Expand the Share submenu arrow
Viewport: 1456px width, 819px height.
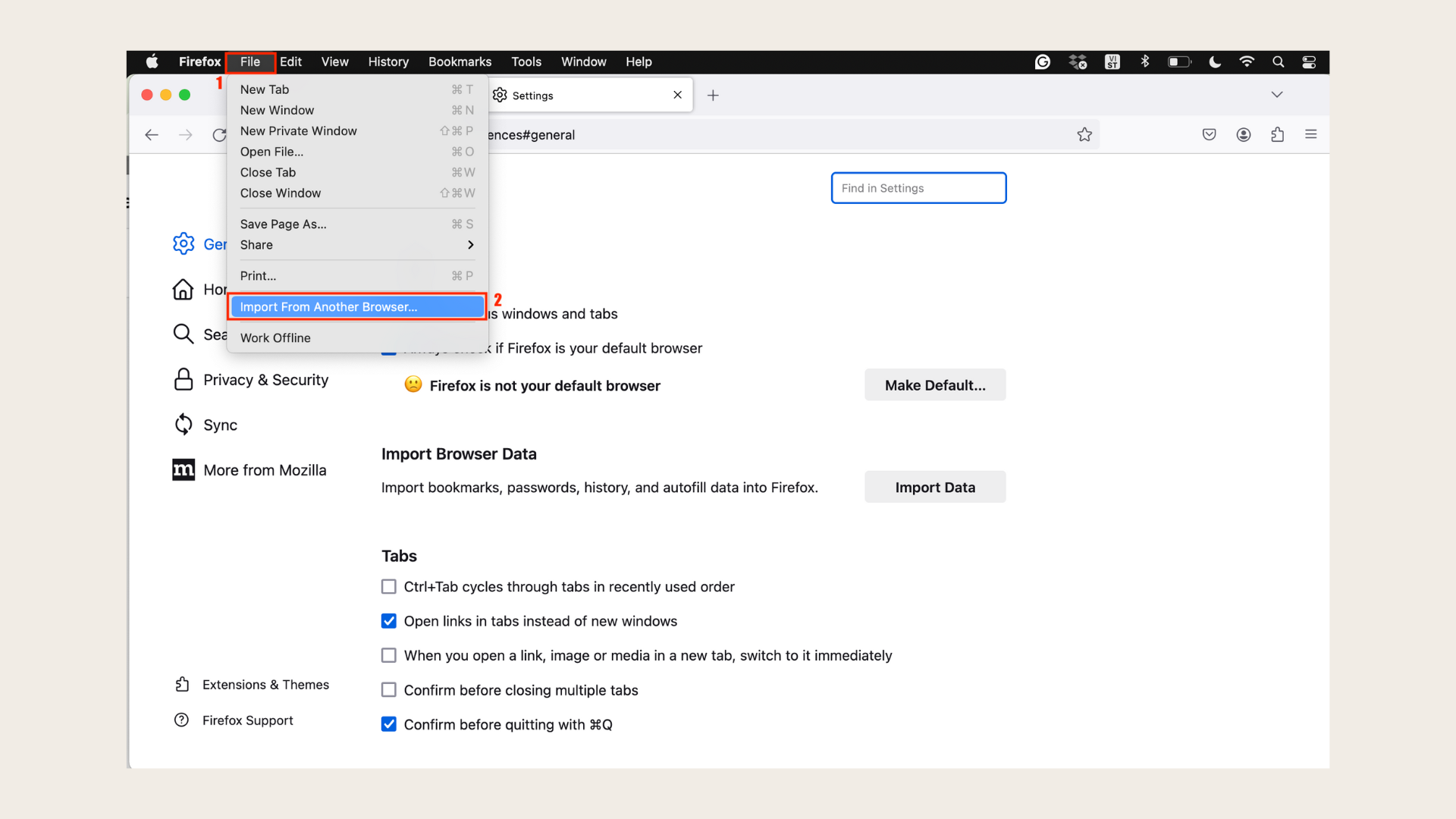click(x=471, y=245)
